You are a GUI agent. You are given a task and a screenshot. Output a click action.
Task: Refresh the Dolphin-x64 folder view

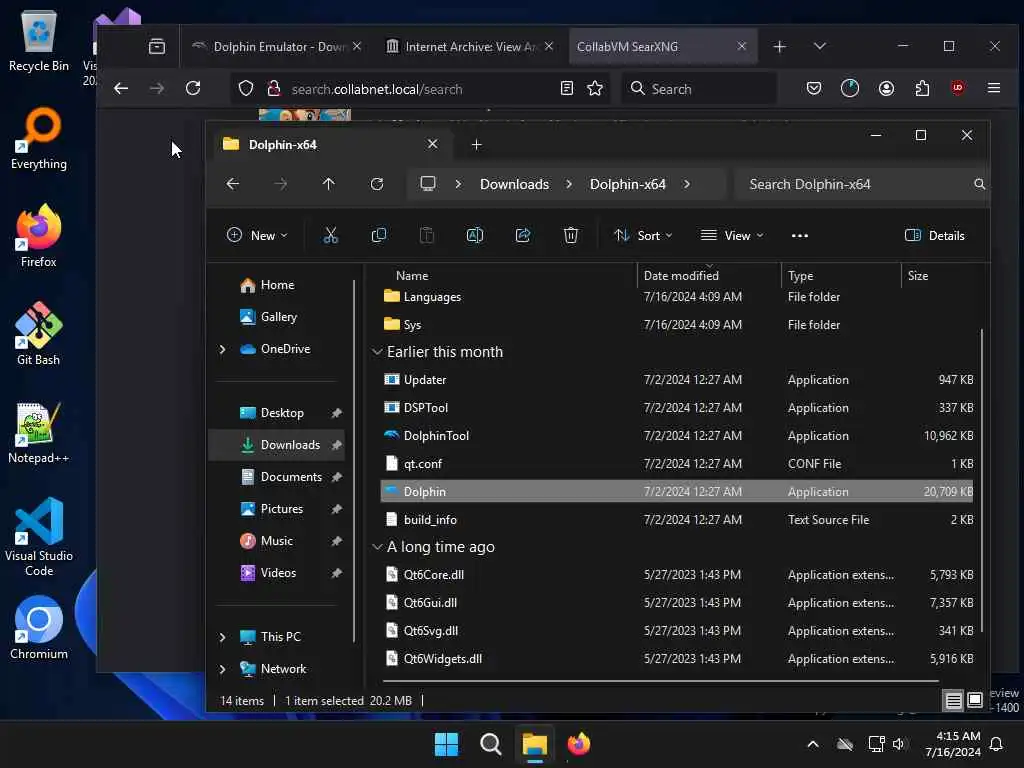pyautogui.click(x=377, y=184)
